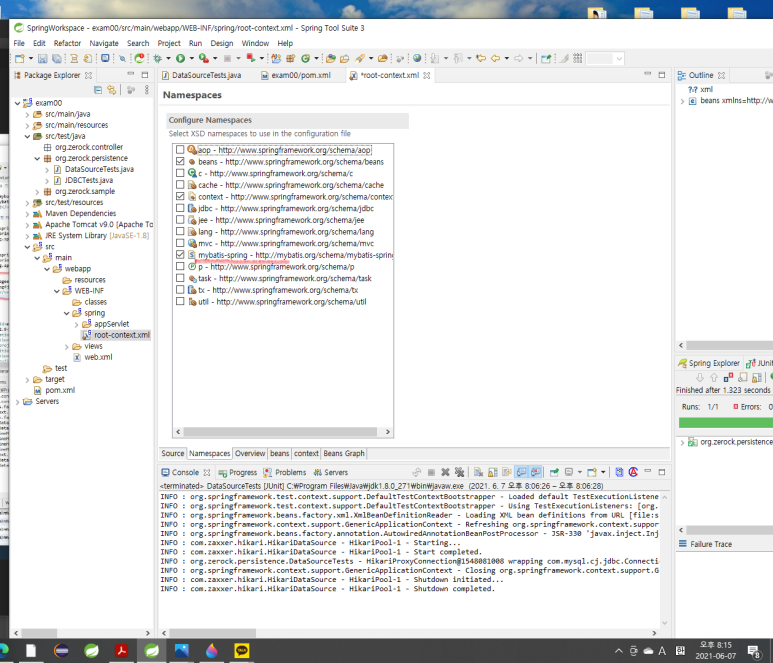Image resolution: width=773 pixels, height=663 pixels.
Task: Switch to the Problems view tab
Action: pyautogui.click(x=285, y=472)
